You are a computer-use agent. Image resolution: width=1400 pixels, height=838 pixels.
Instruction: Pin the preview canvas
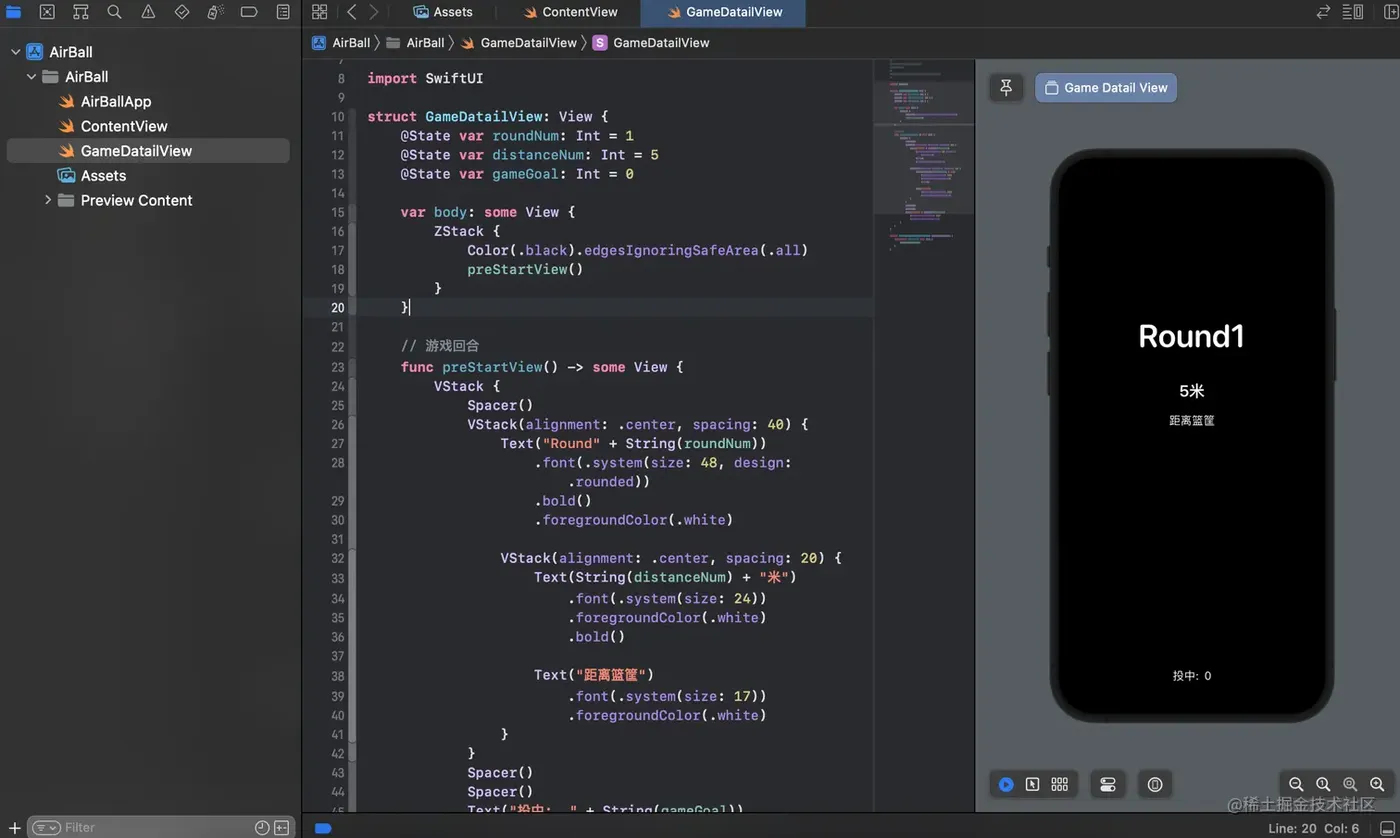coord(1006,87)
